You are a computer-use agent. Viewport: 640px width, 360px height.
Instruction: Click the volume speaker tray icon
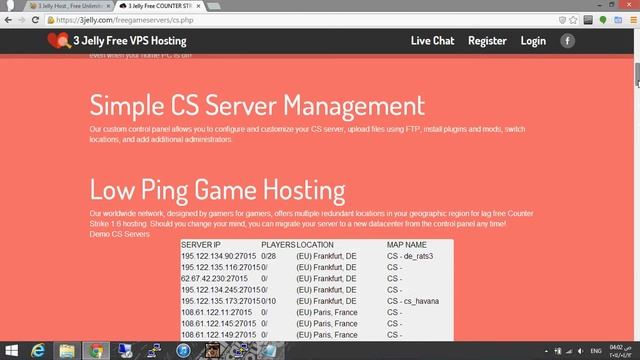click(x=580, y=351)
